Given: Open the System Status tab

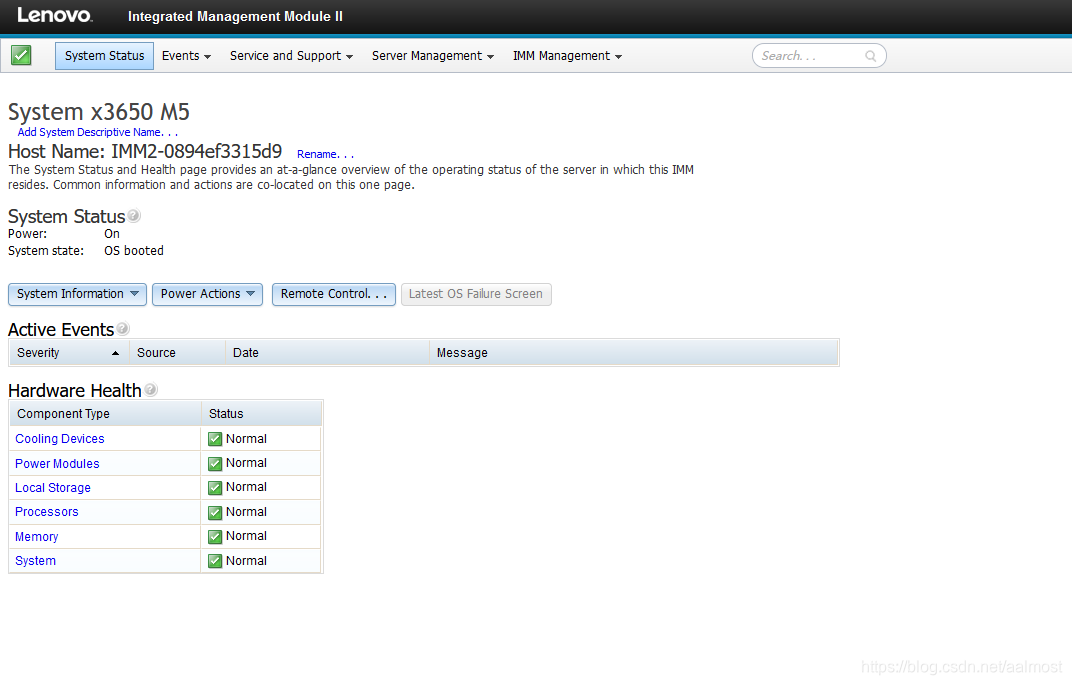Looking at the screenshot, I should [105, 56].
